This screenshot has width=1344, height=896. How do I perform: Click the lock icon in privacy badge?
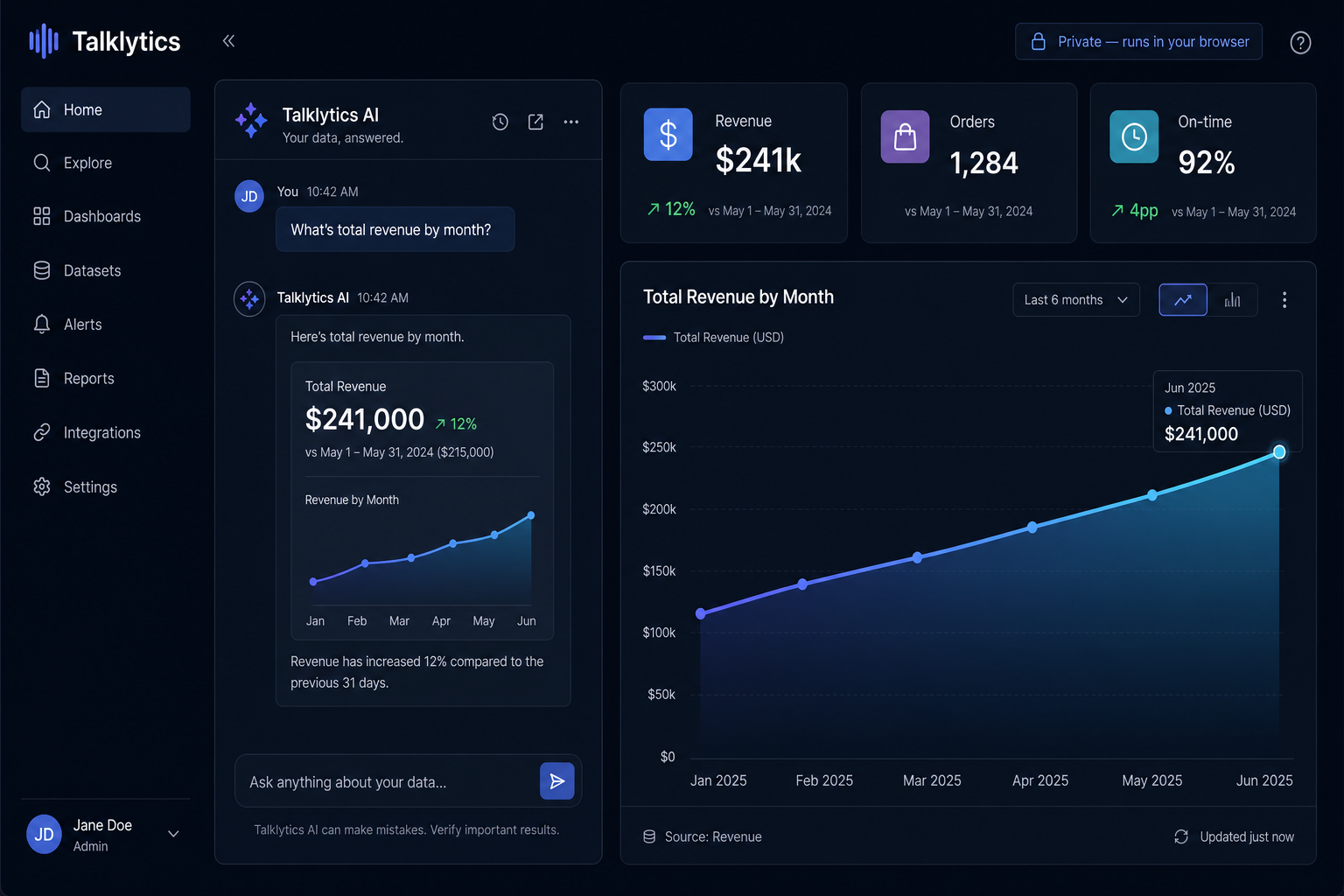1039,42
